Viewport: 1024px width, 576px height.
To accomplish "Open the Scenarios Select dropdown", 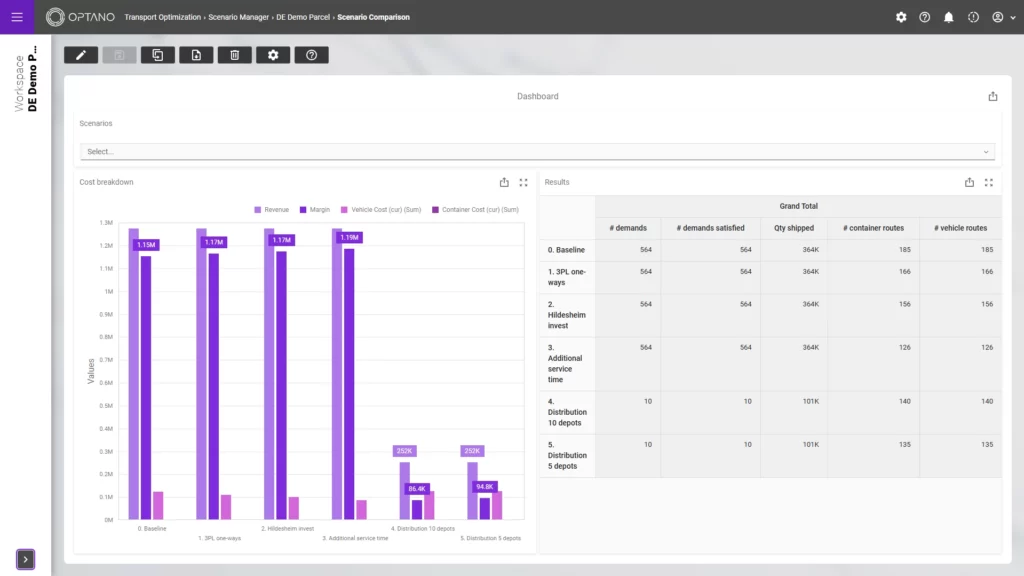I will [x=537, y=150].
